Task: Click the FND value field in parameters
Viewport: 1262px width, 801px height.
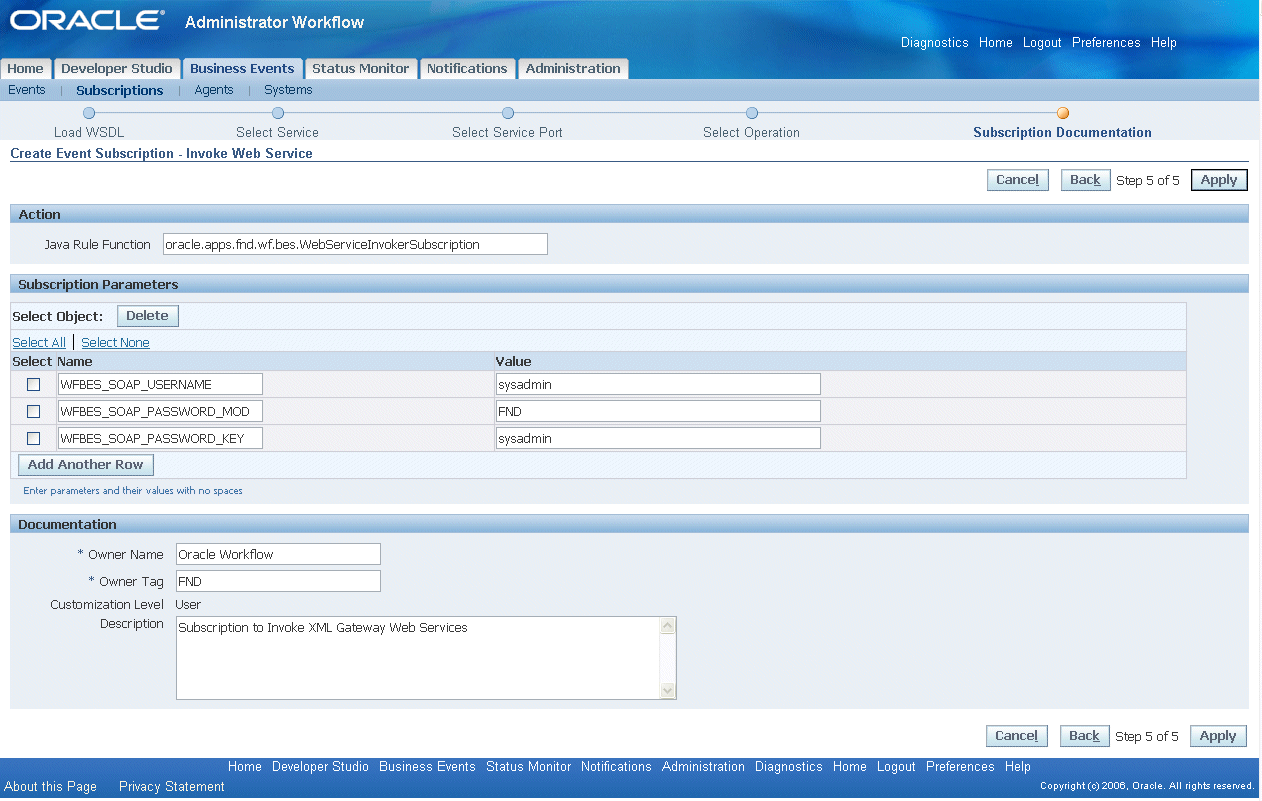Action: pos(658,411)
